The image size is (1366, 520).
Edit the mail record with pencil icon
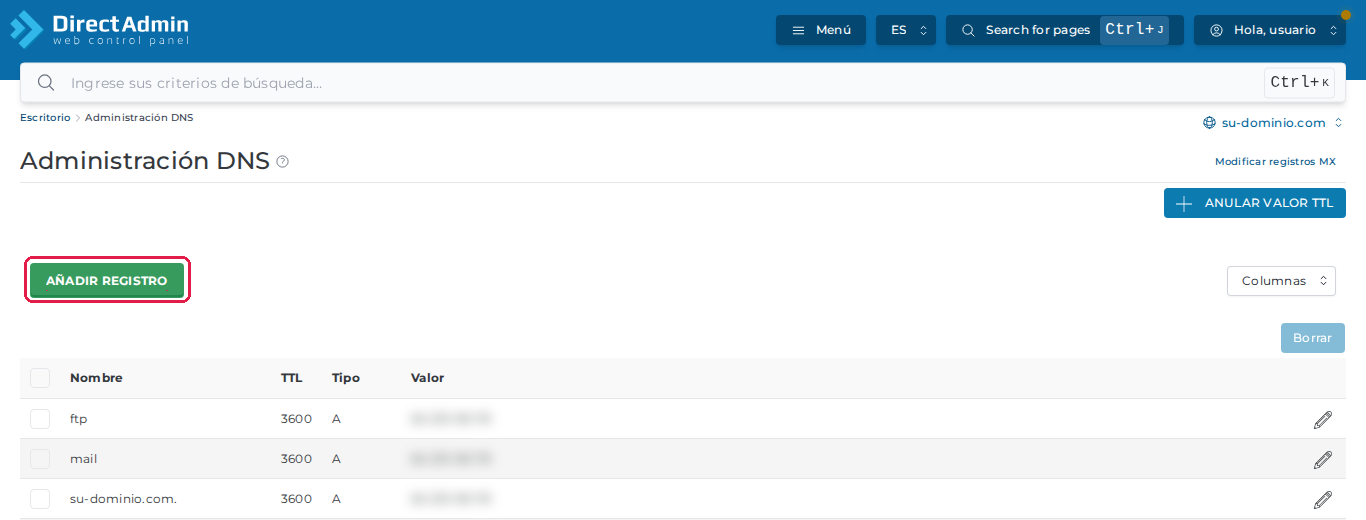tap(1323, 459)
